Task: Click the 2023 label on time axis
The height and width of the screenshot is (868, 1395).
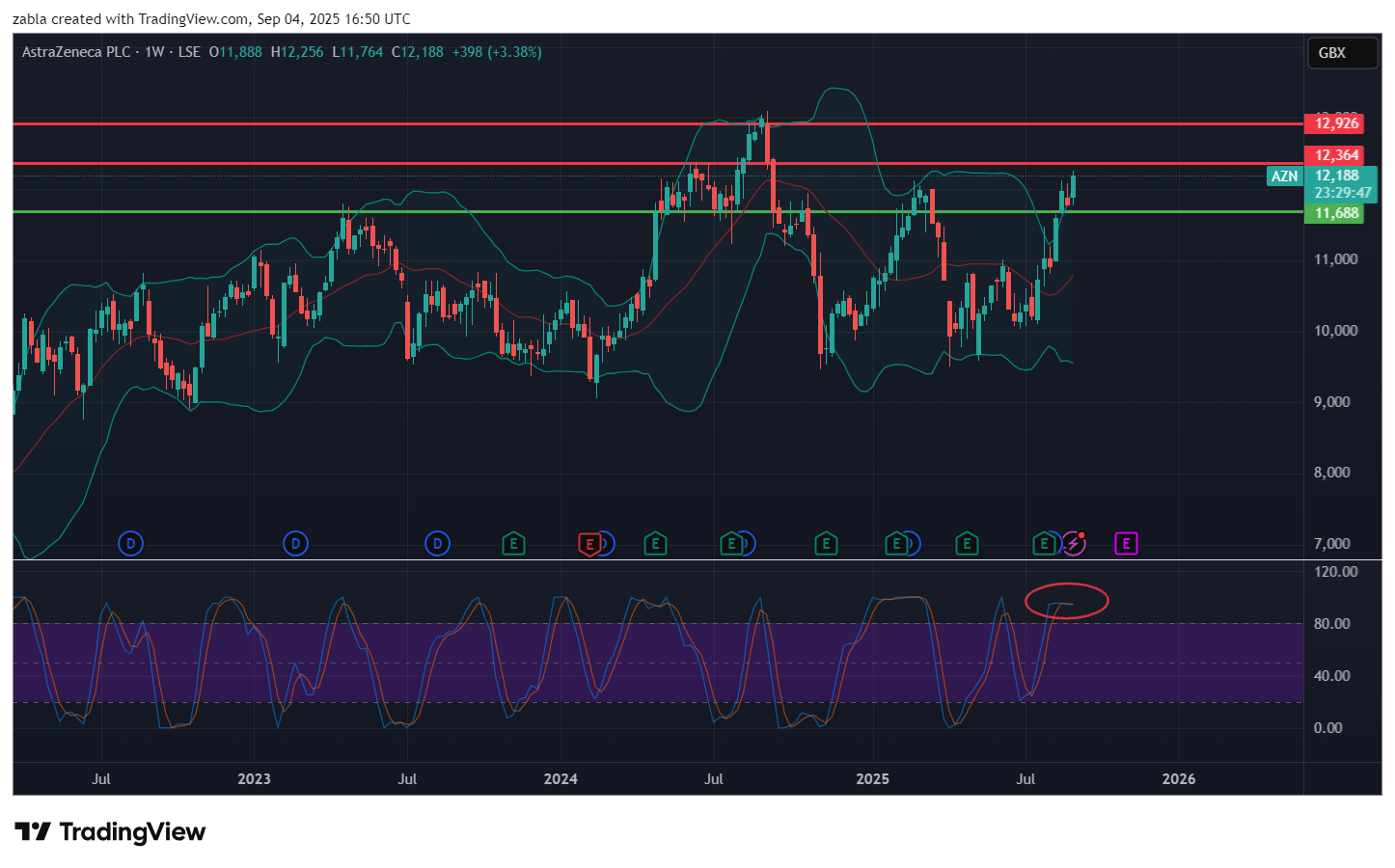Action: click(x=254, y=778)
